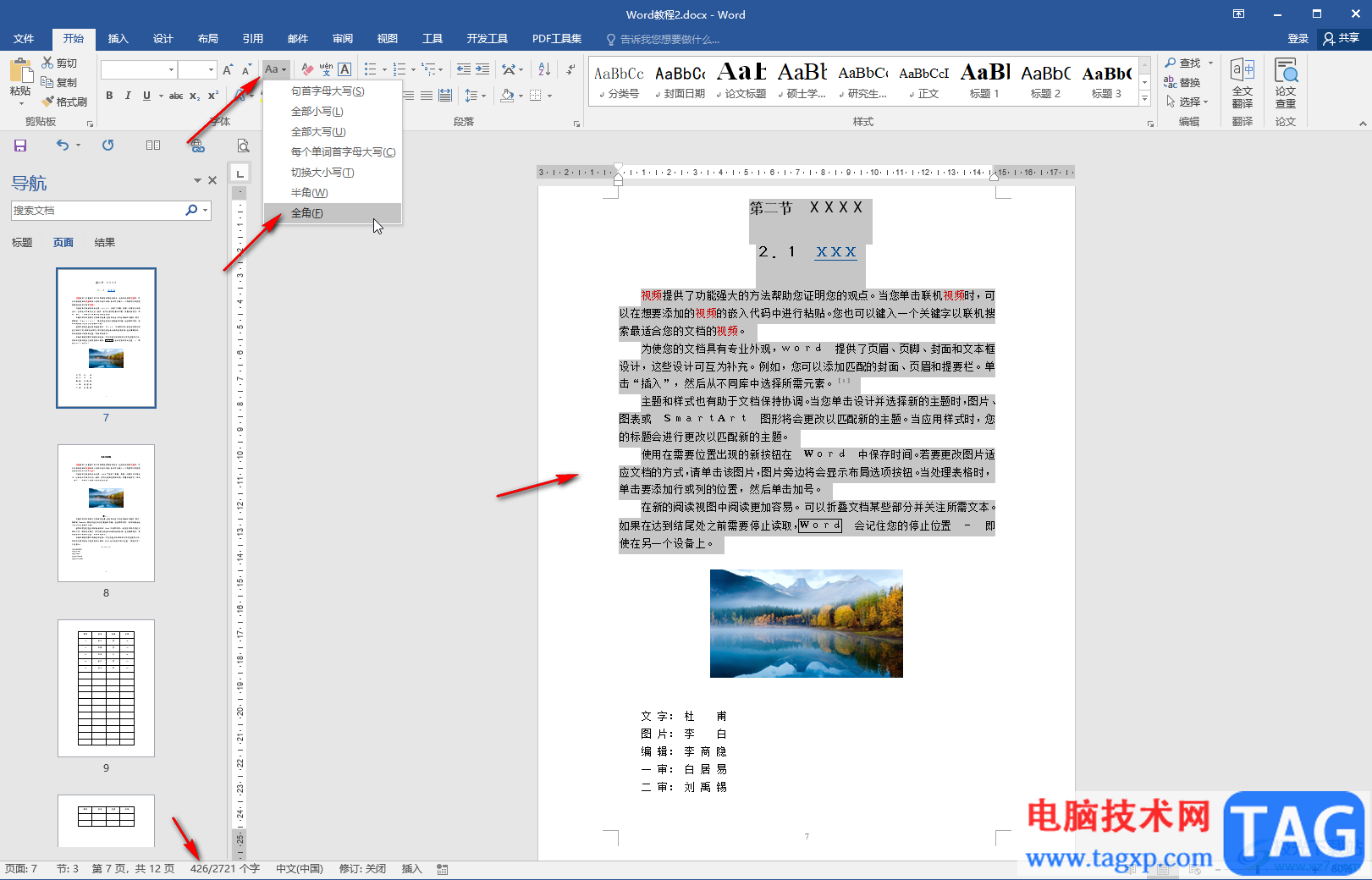Choose Half-width 半角(W)

(332, 193)
